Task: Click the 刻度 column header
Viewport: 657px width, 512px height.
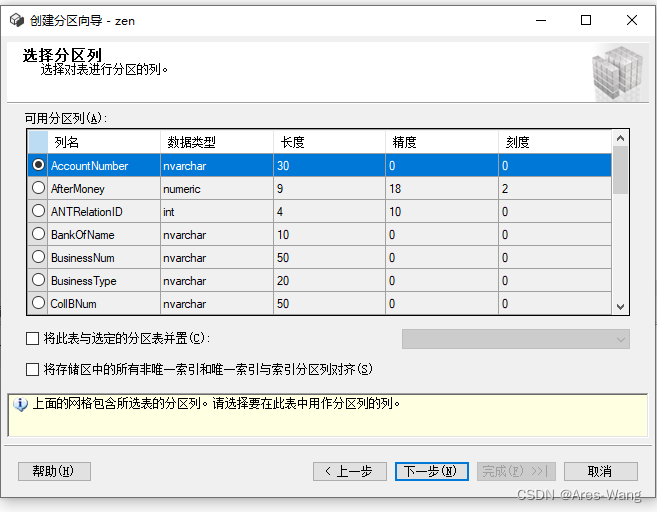Action: (x=555, y=142)
